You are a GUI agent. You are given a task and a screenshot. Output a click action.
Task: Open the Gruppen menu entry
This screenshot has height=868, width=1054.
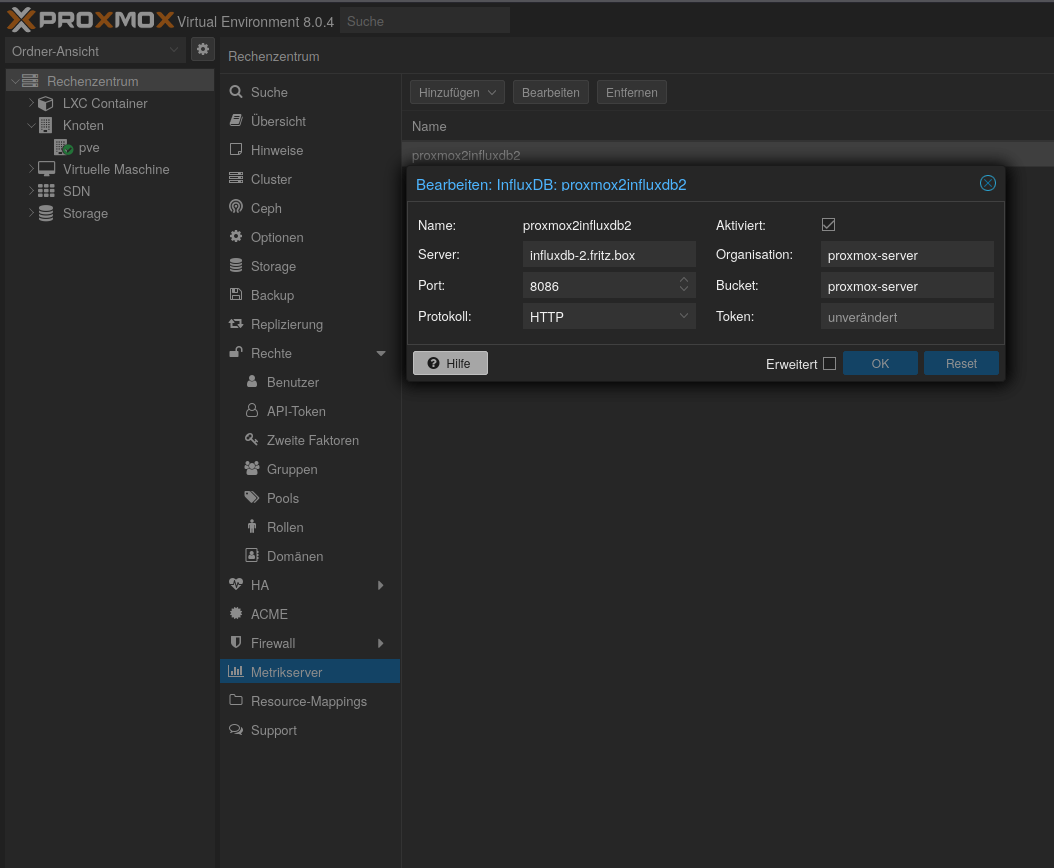coord(310,469)
